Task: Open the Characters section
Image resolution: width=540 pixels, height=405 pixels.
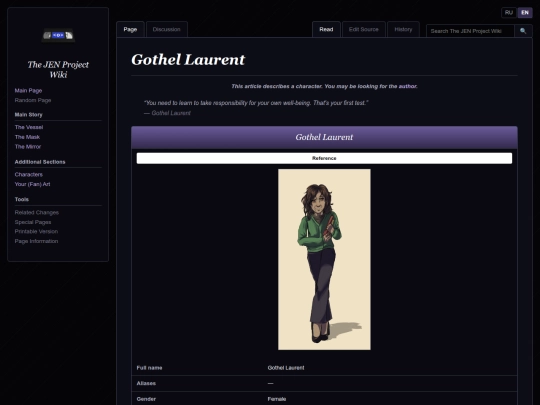Action: [x=29, y=175]
